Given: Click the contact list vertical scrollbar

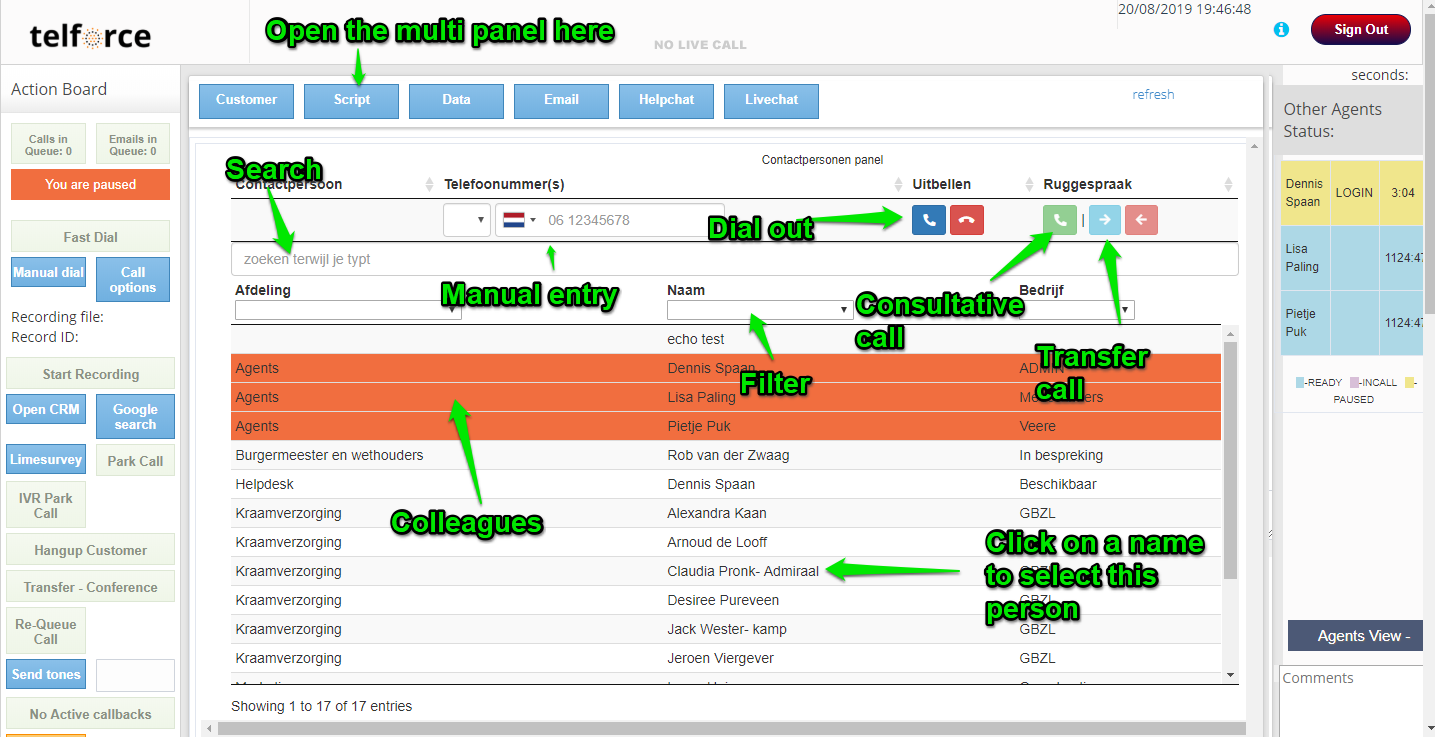Looking at the screenshot, I should 1230,460.
